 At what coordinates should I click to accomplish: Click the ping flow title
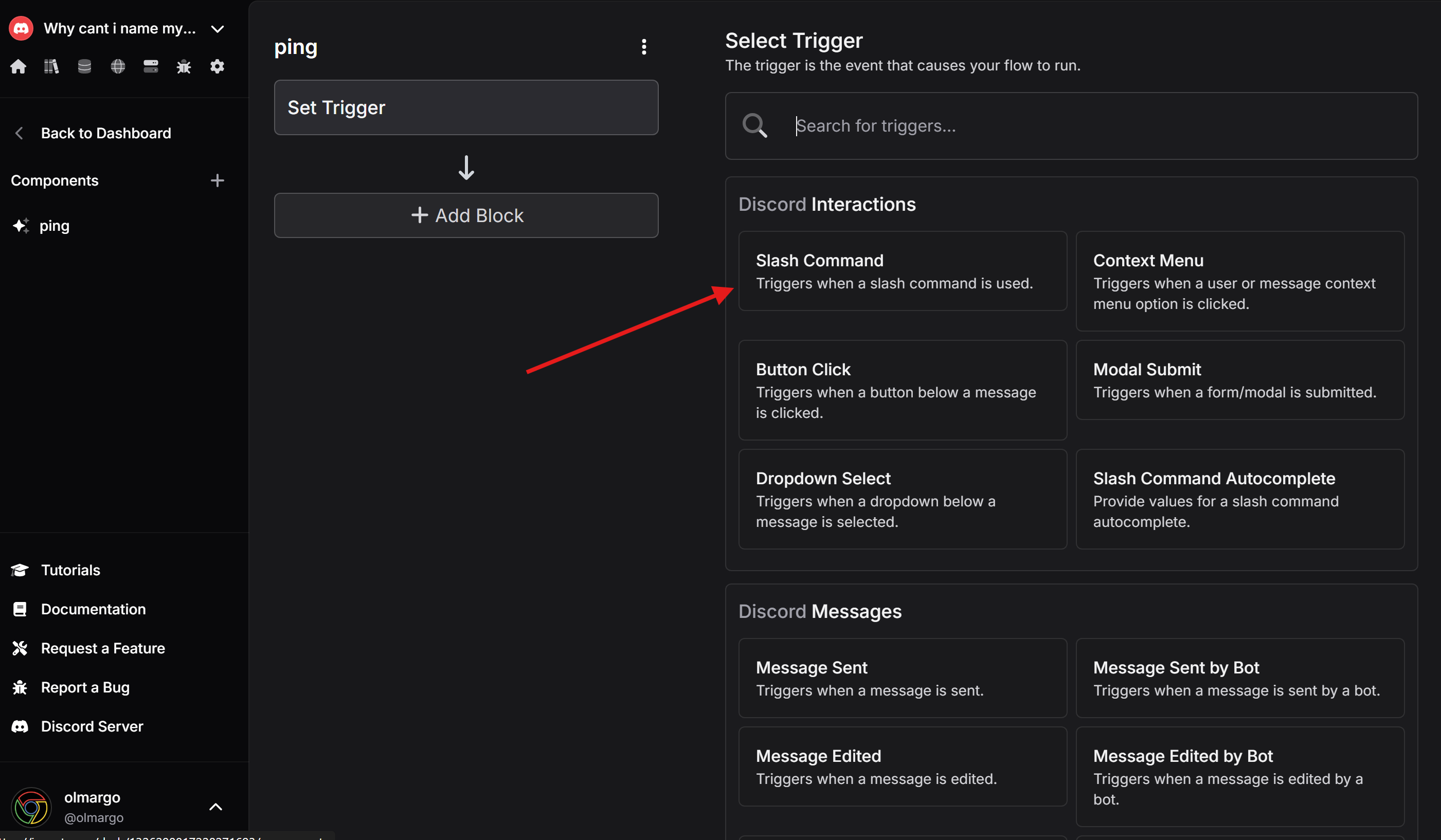[x=296, y=47]
